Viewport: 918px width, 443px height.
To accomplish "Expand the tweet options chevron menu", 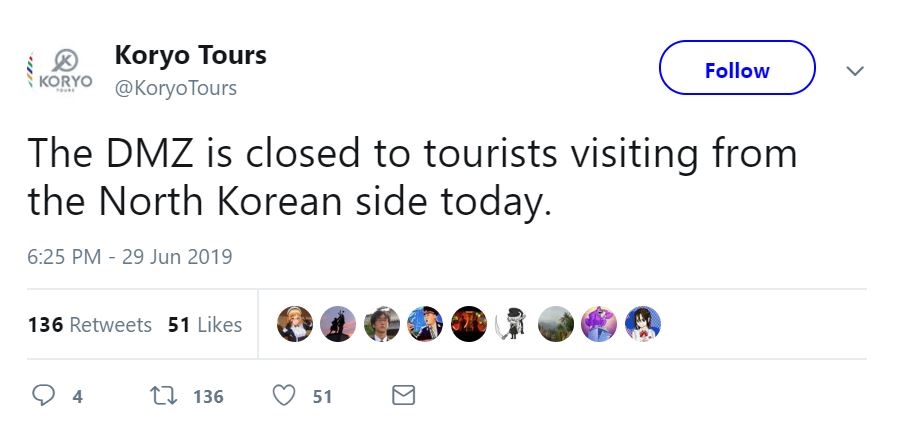I will tap(854, 71).
